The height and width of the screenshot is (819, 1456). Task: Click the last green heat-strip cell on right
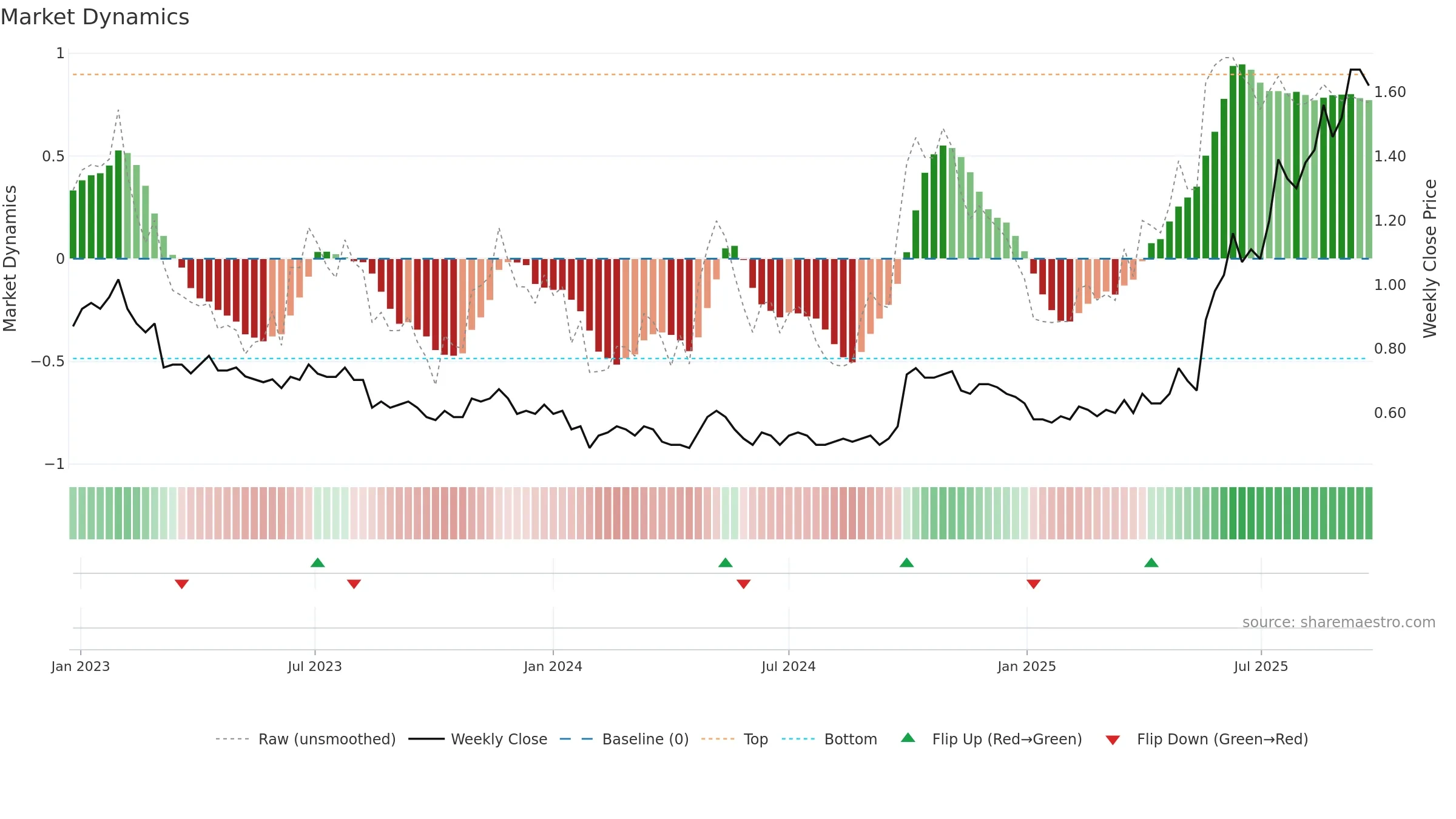click(1369, 513)
